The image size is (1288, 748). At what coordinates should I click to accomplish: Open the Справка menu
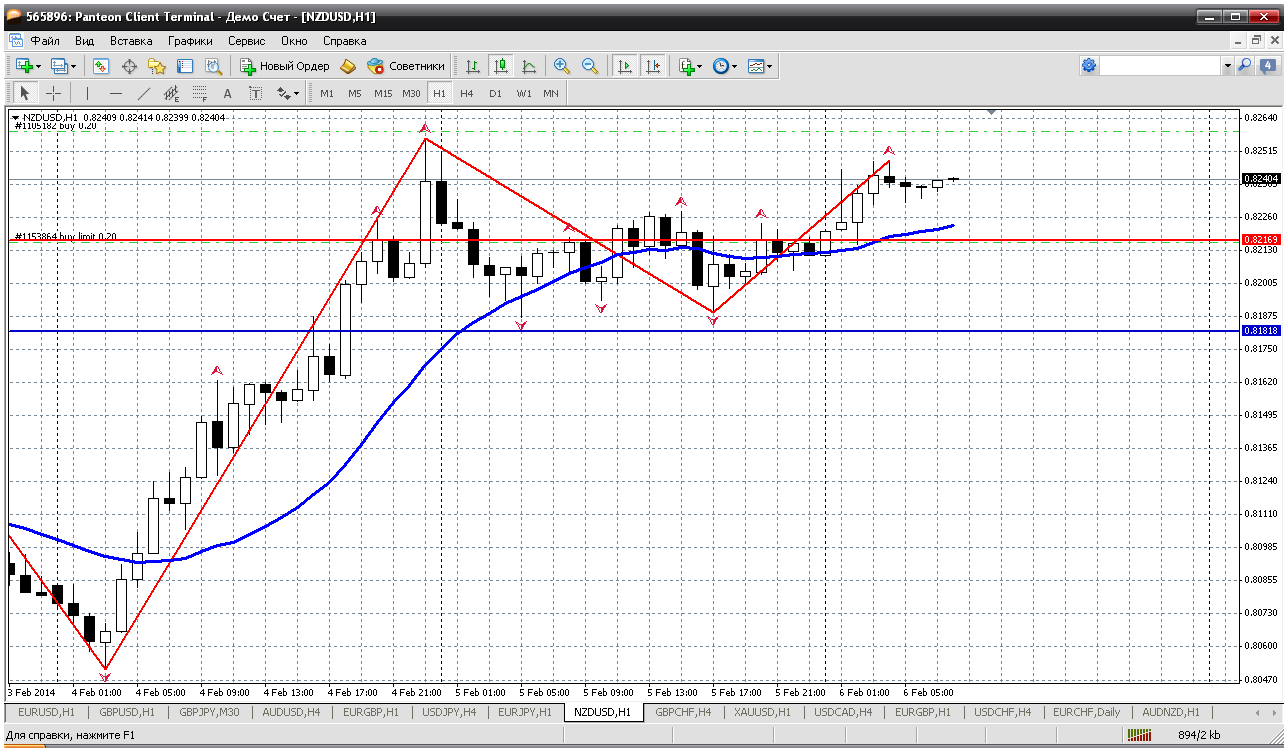[x=345, y=41]
